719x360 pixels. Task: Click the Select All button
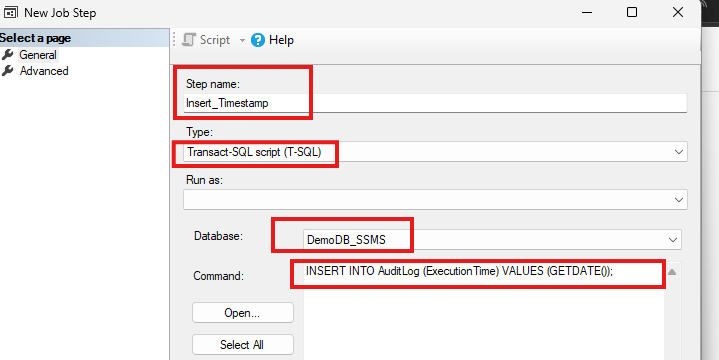pos(243,345)
